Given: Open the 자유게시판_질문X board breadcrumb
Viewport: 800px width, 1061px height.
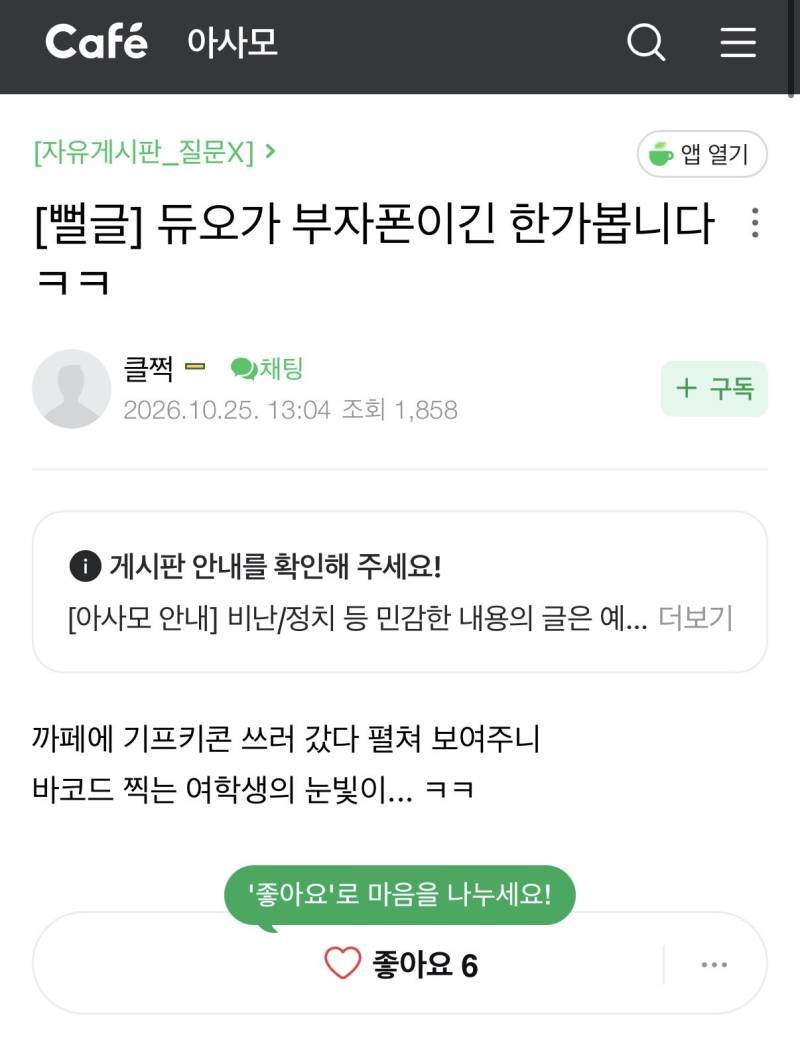Looking at the screenshot, I should coord(144,152).
